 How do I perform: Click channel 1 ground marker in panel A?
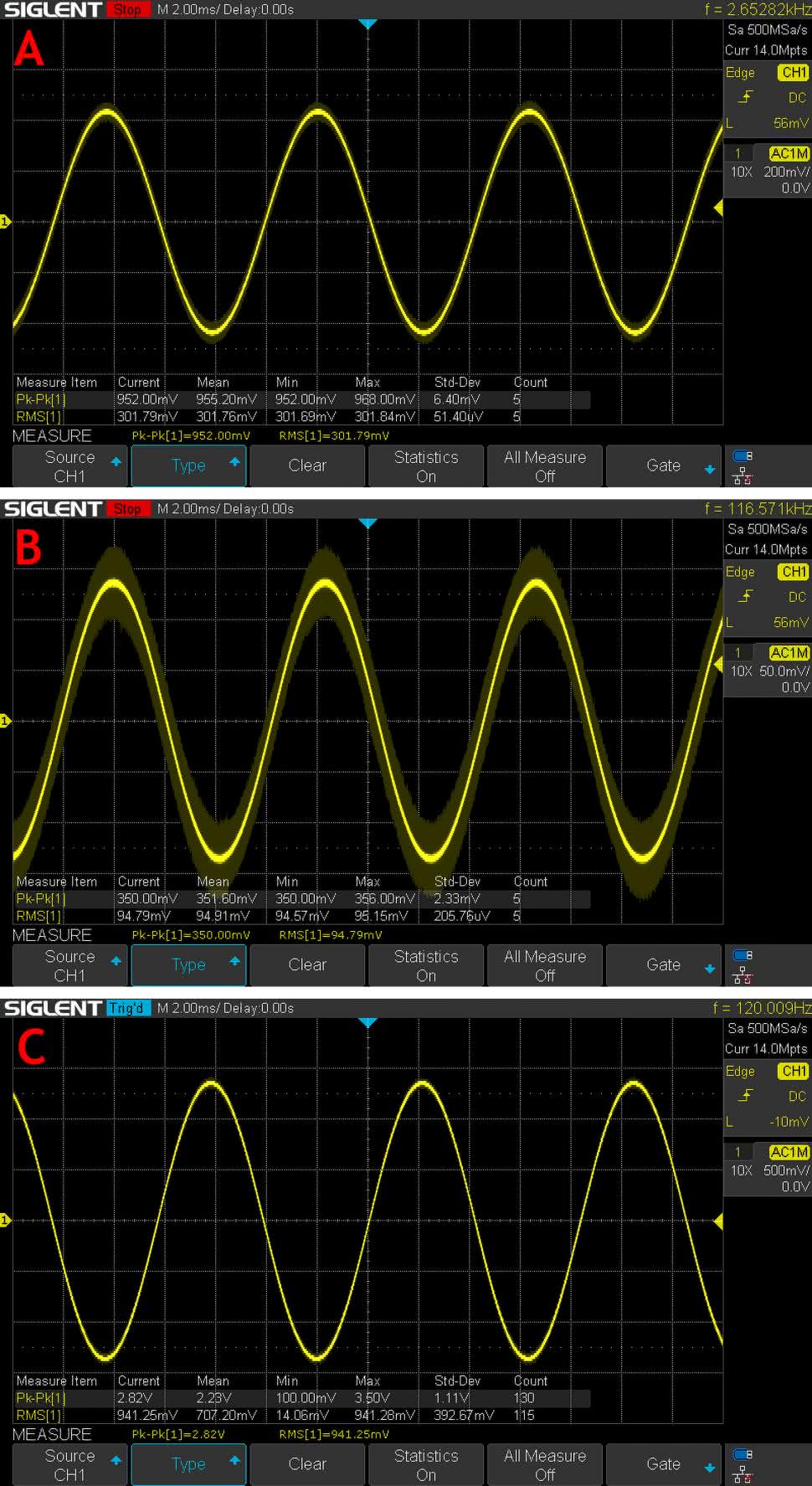click(5, 222)
